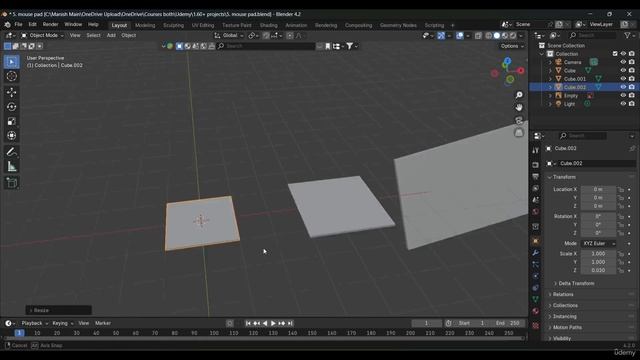The image size is (640, 360).
Task: Hide Cube.001 using its eye icon
Action: (x=623, y=79)
